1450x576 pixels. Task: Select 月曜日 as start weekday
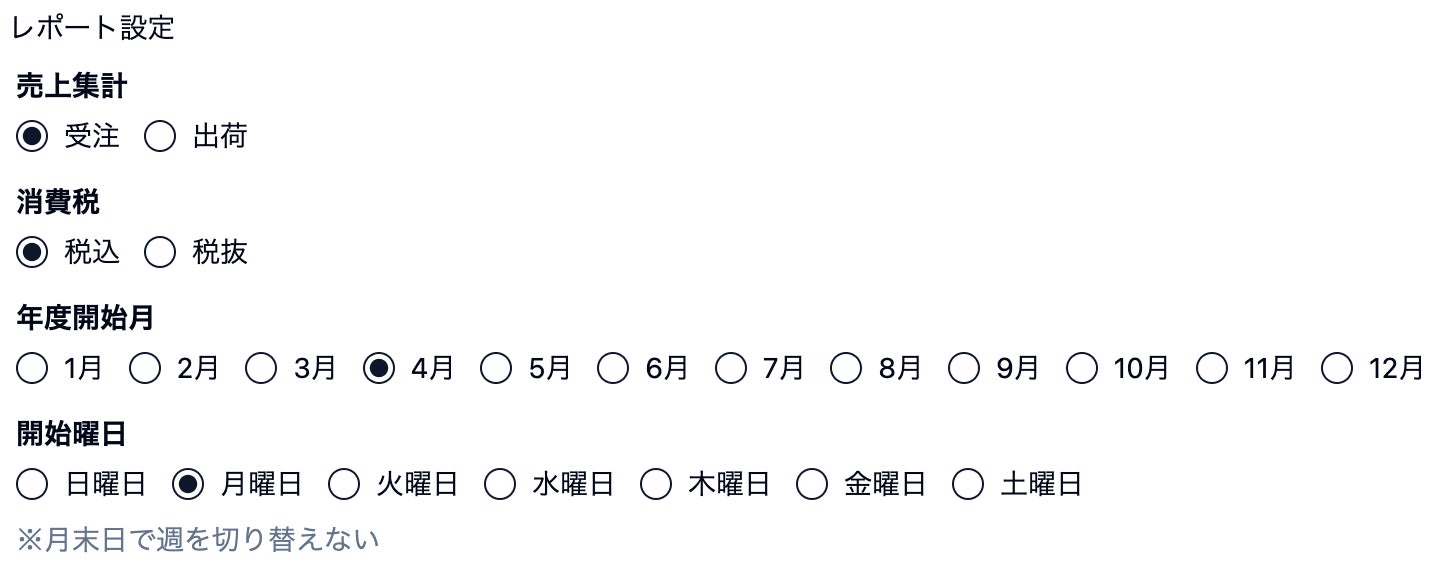coord(188,485)
